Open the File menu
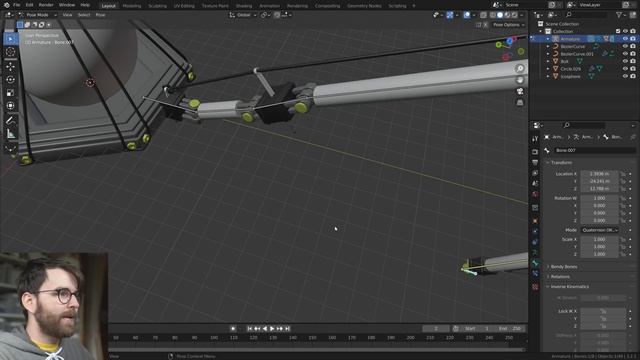The height and width of the screenshot is (360, 640). pos(16,5)
